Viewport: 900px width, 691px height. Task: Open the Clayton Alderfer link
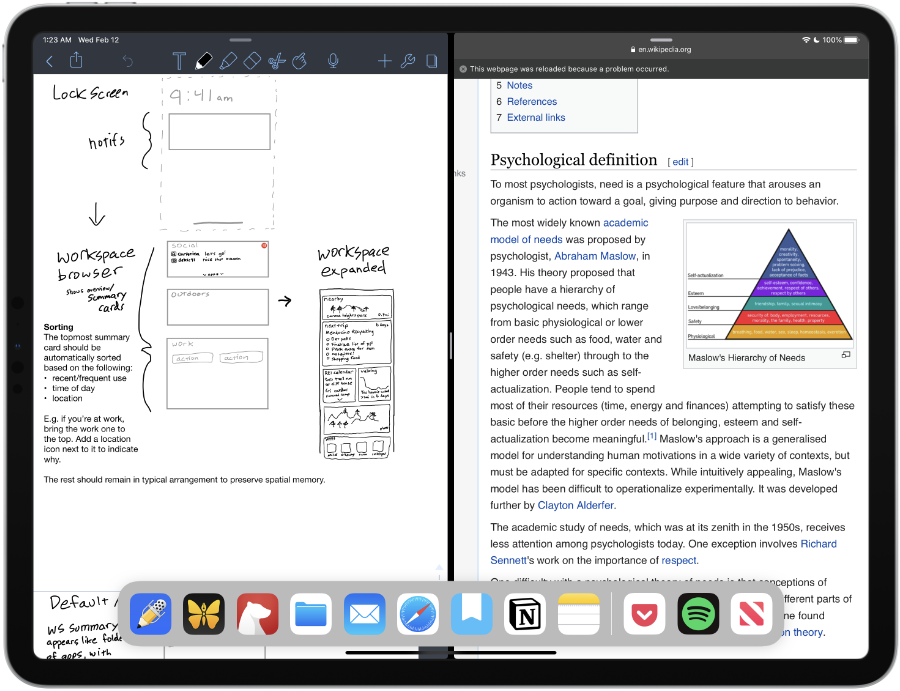tap(576, 505)
